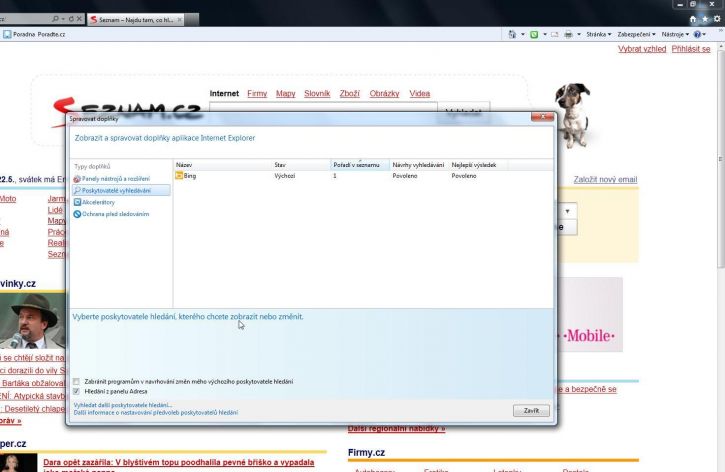Click Další informace o nastavování předvoleb link
This screenshot has width=725, height=472.
click(156, 412)
